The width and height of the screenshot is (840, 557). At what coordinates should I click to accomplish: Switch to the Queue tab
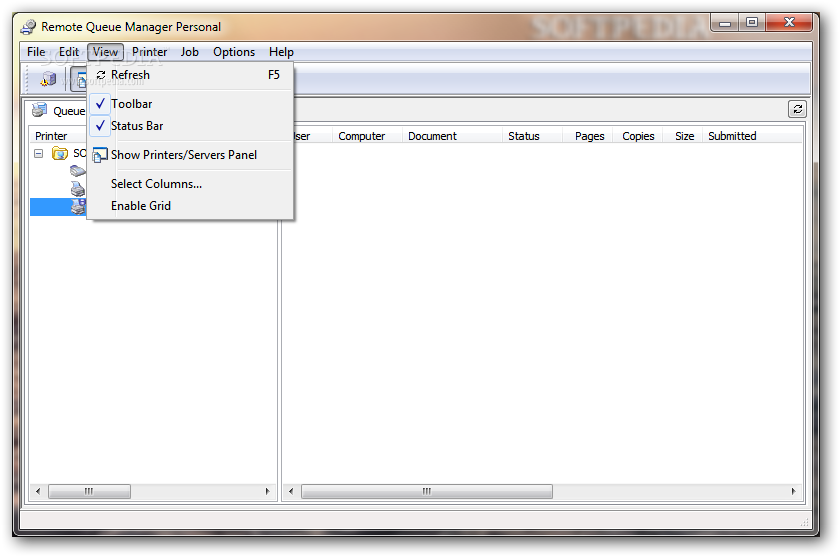[58, 110]
